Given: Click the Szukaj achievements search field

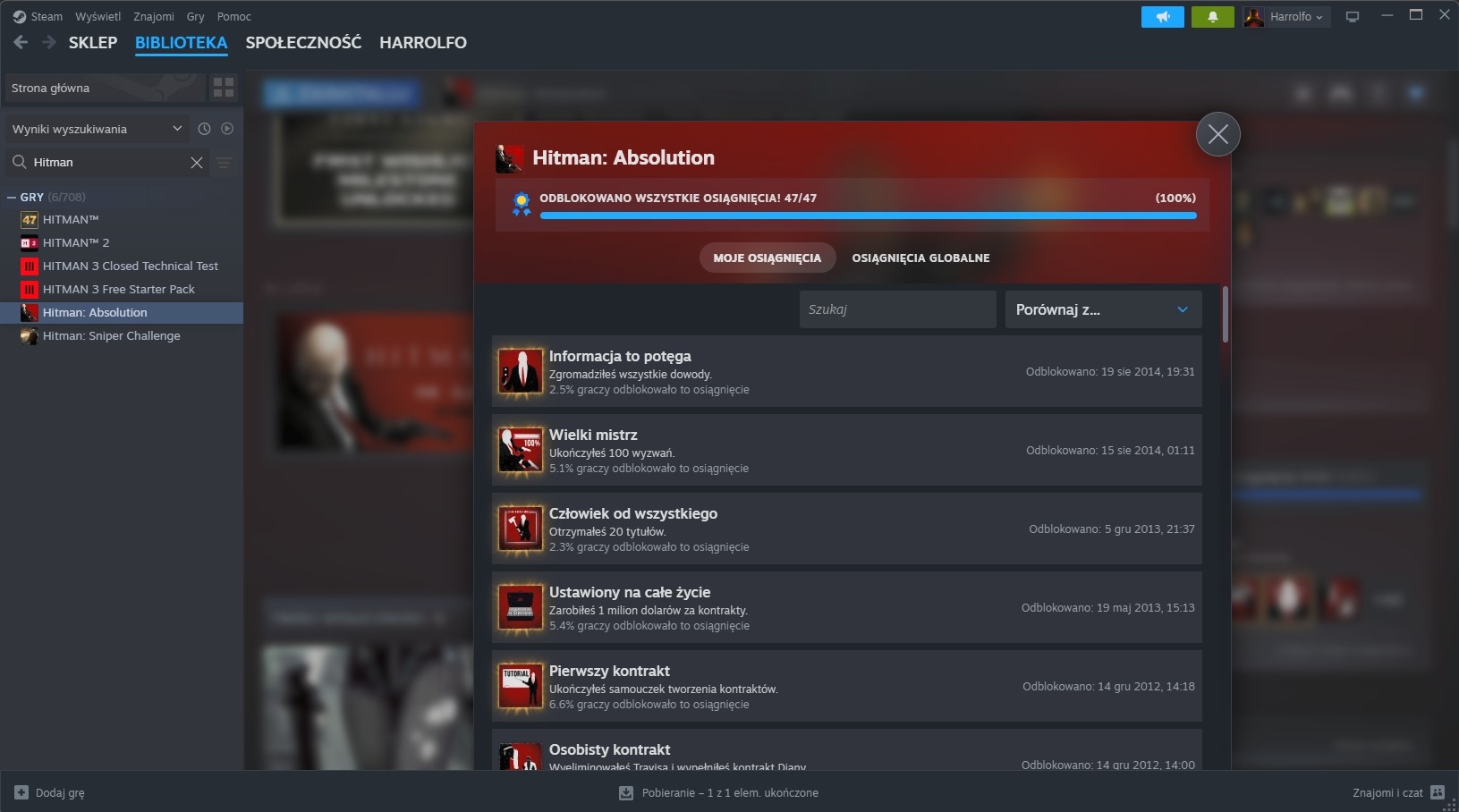Looking at the screenshot, I should [x=896, y=309].
